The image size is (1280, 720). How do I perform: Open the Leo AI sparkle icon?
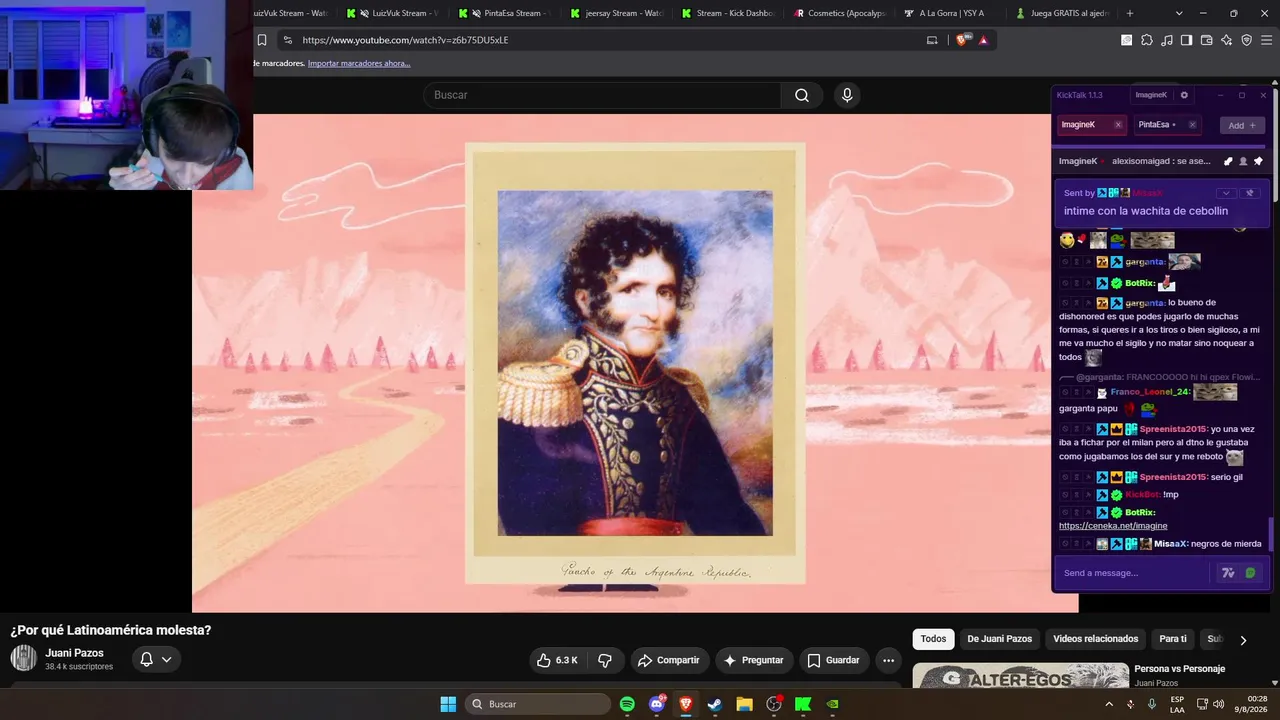tap(1226, 40)
